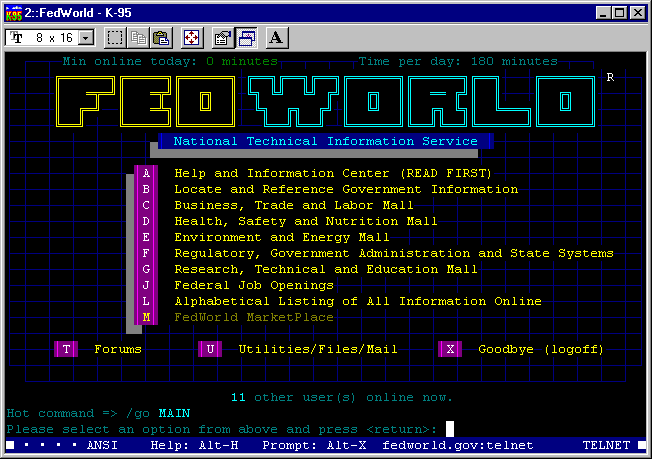Select 'Federal Job Openings' entry

pos(254,285)
